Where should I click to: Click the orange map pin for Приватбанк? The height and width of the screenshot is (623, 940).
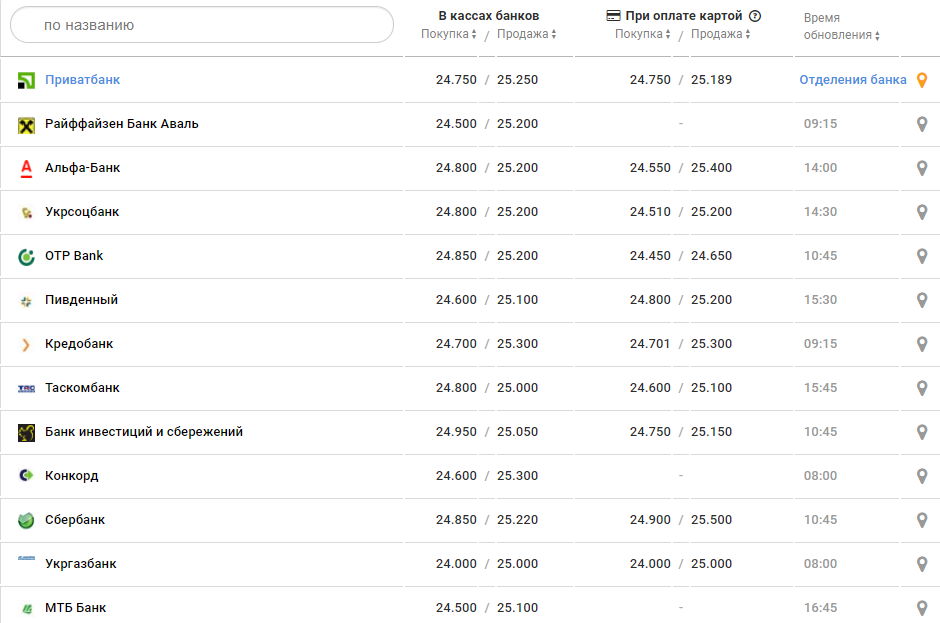click(x=922, y=80)
